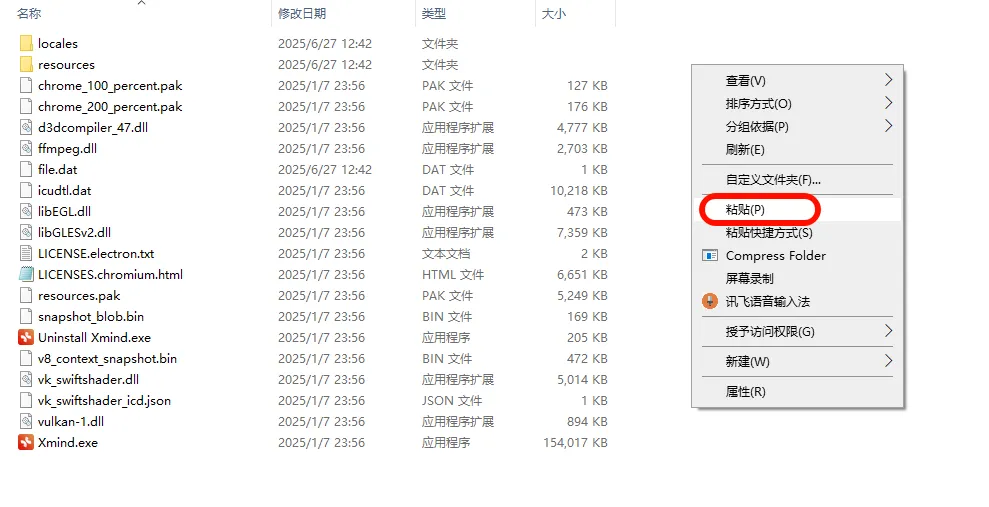The image size is (989, 507).
Task: Expand the 排序方式(O) submenu arrow
Action: (x=888, y=103)
